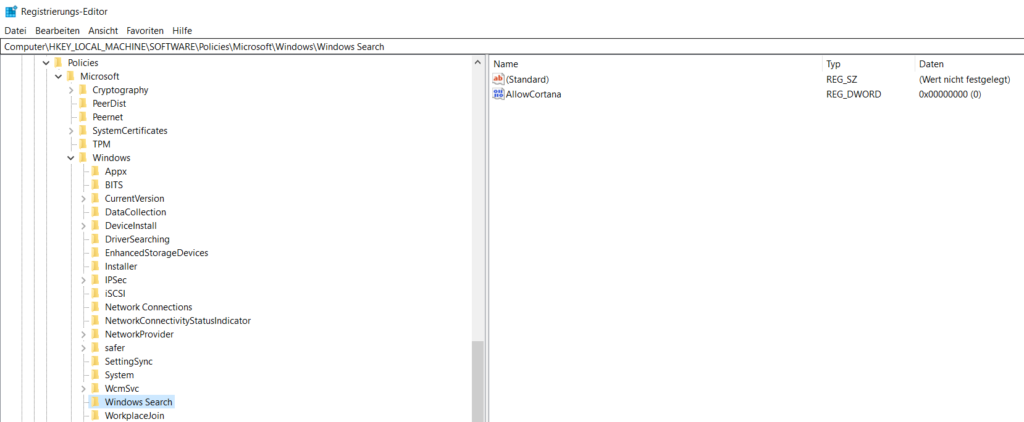Select the SystemCertificates key label

(130, 131)
